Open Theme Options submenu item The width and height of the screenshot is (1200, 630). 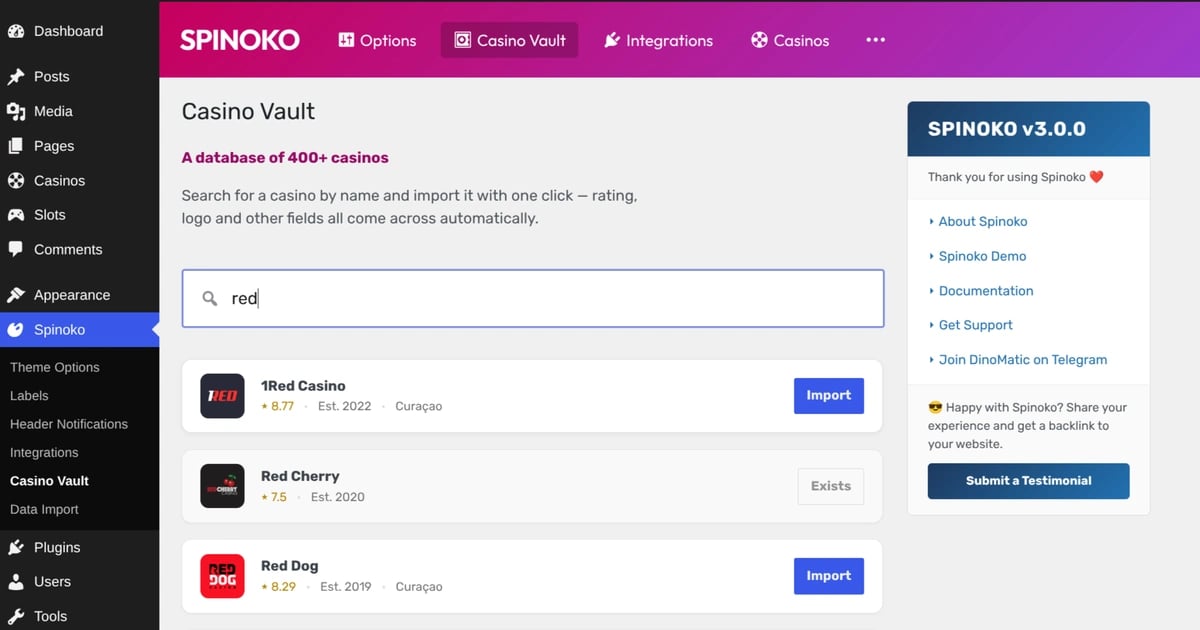55,367
